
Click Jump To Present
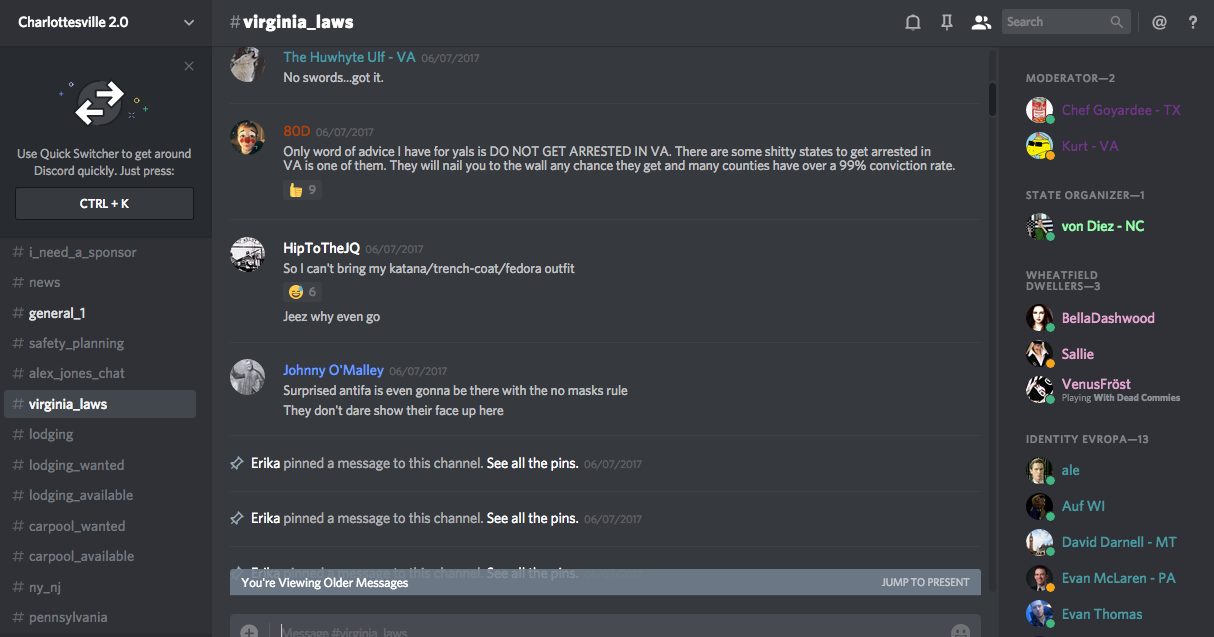(925, 582)
